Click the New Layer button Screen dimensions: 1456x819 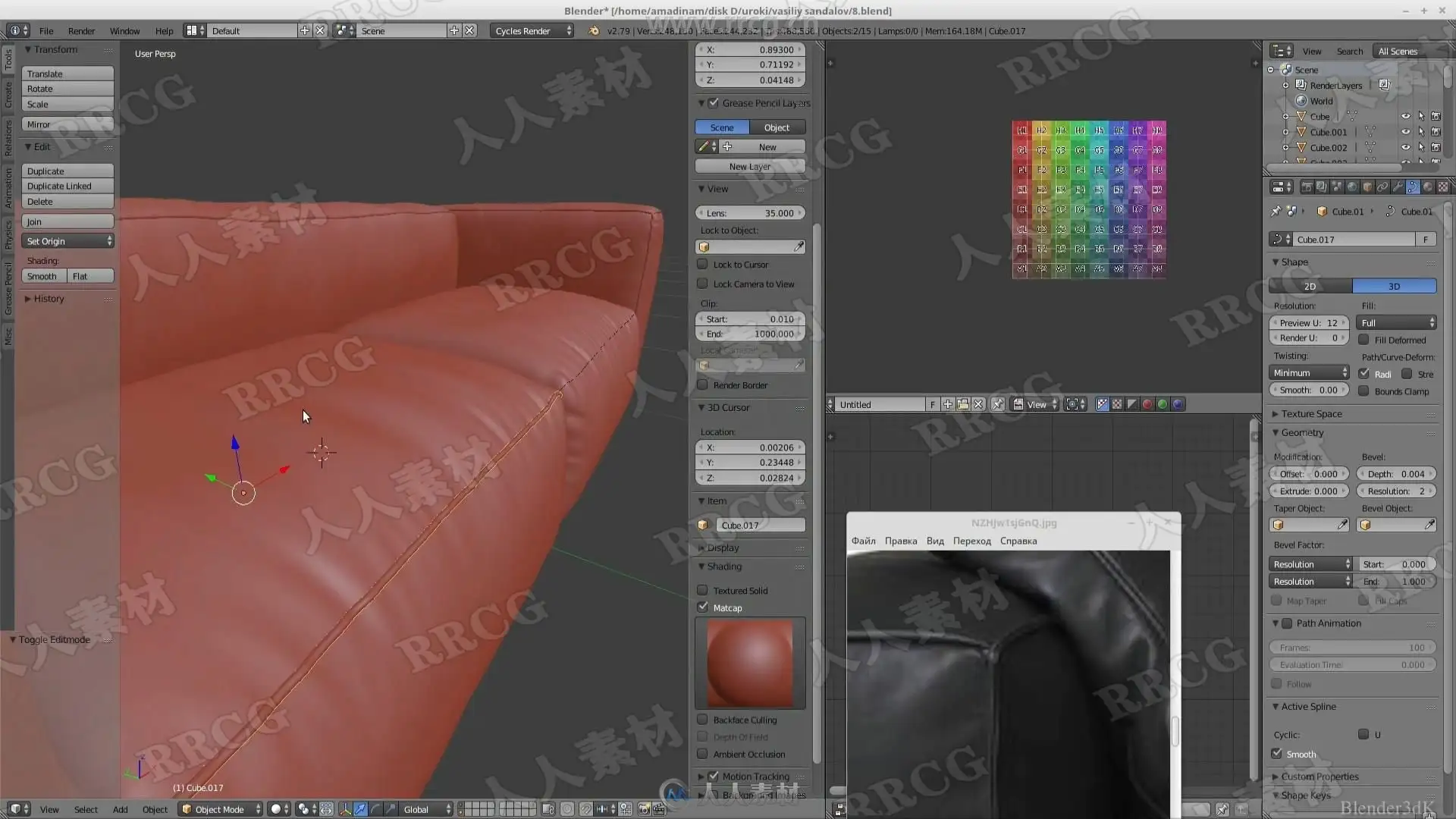749,167
